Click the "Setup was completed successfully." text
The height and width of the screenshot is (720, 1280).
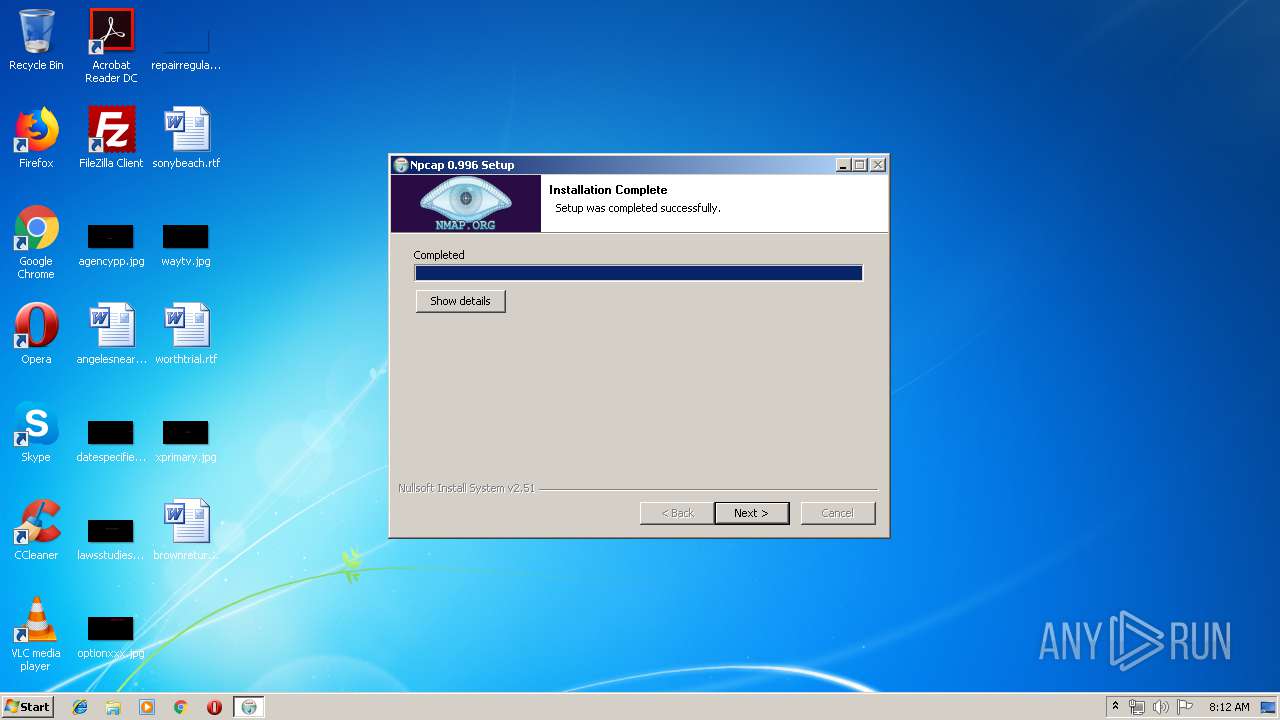(x=638, y=208)
